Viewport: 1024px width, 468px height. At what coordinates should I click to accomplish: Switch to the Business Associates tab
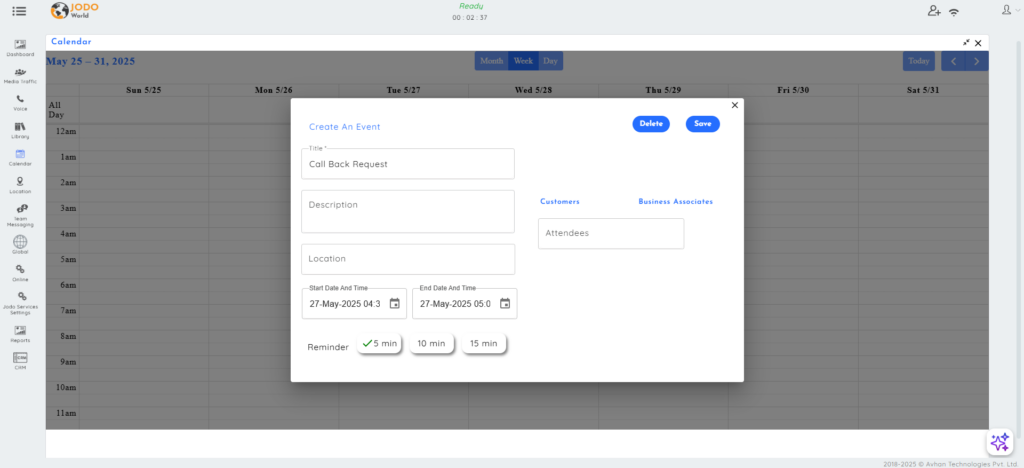pyautogui.click(x=675, y=202)
